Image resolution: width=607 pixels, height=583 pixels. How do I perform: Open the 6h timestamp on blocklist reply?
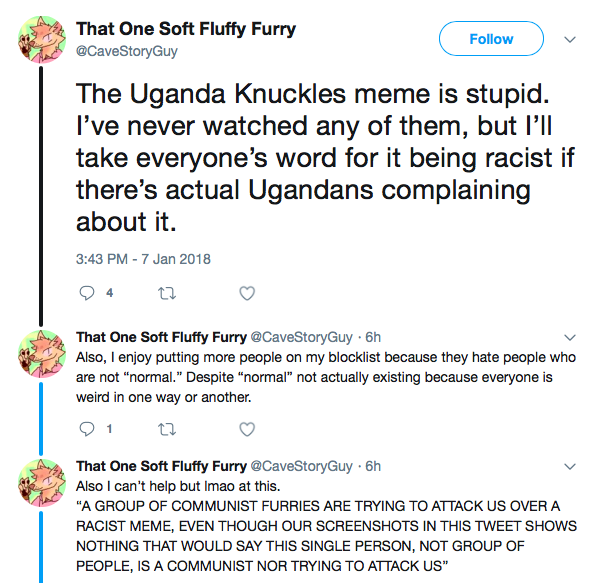click(x=373, y=337)
